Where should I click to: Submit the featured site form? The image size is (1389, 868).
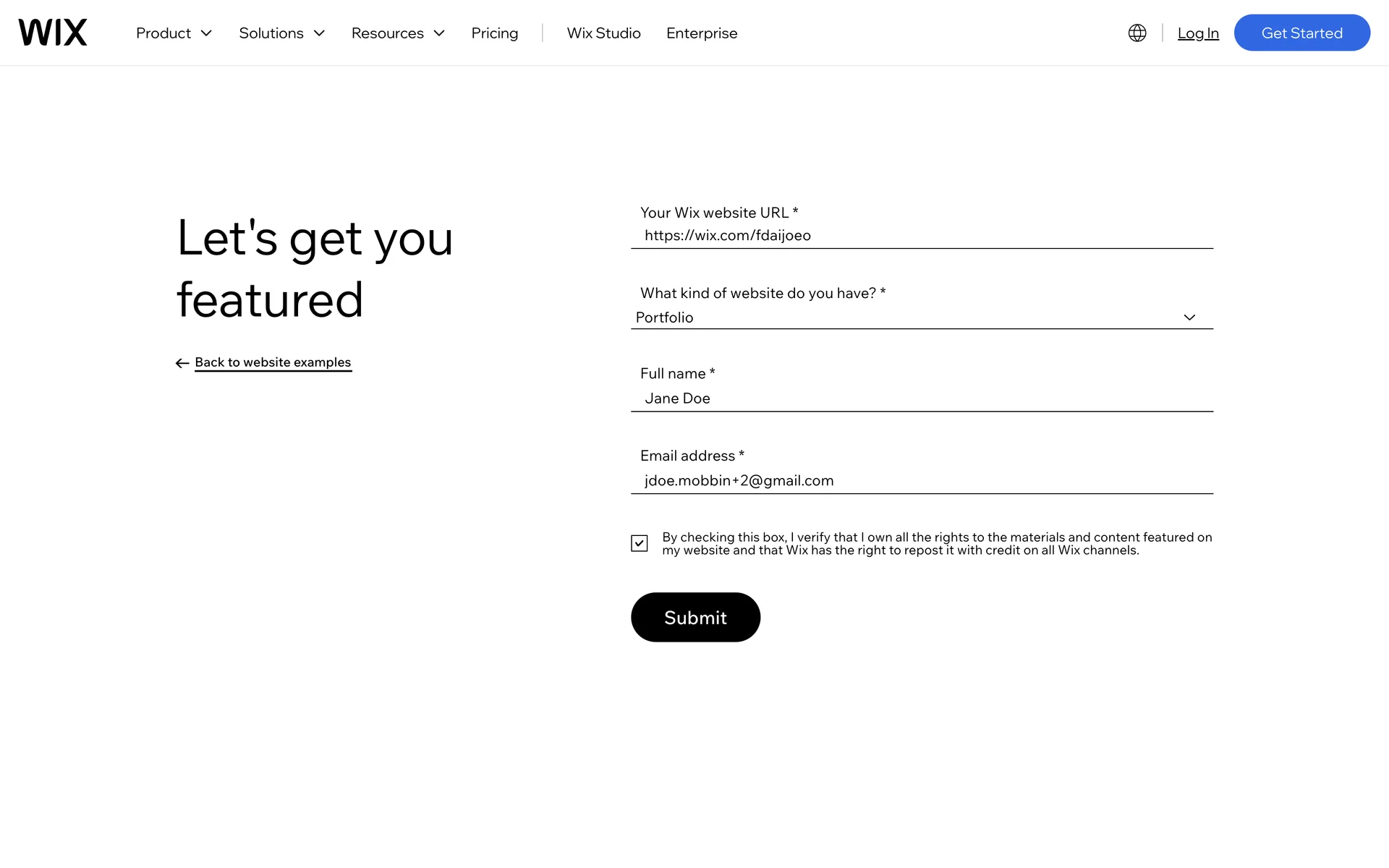pyautogui.click(x=695, y=617)
